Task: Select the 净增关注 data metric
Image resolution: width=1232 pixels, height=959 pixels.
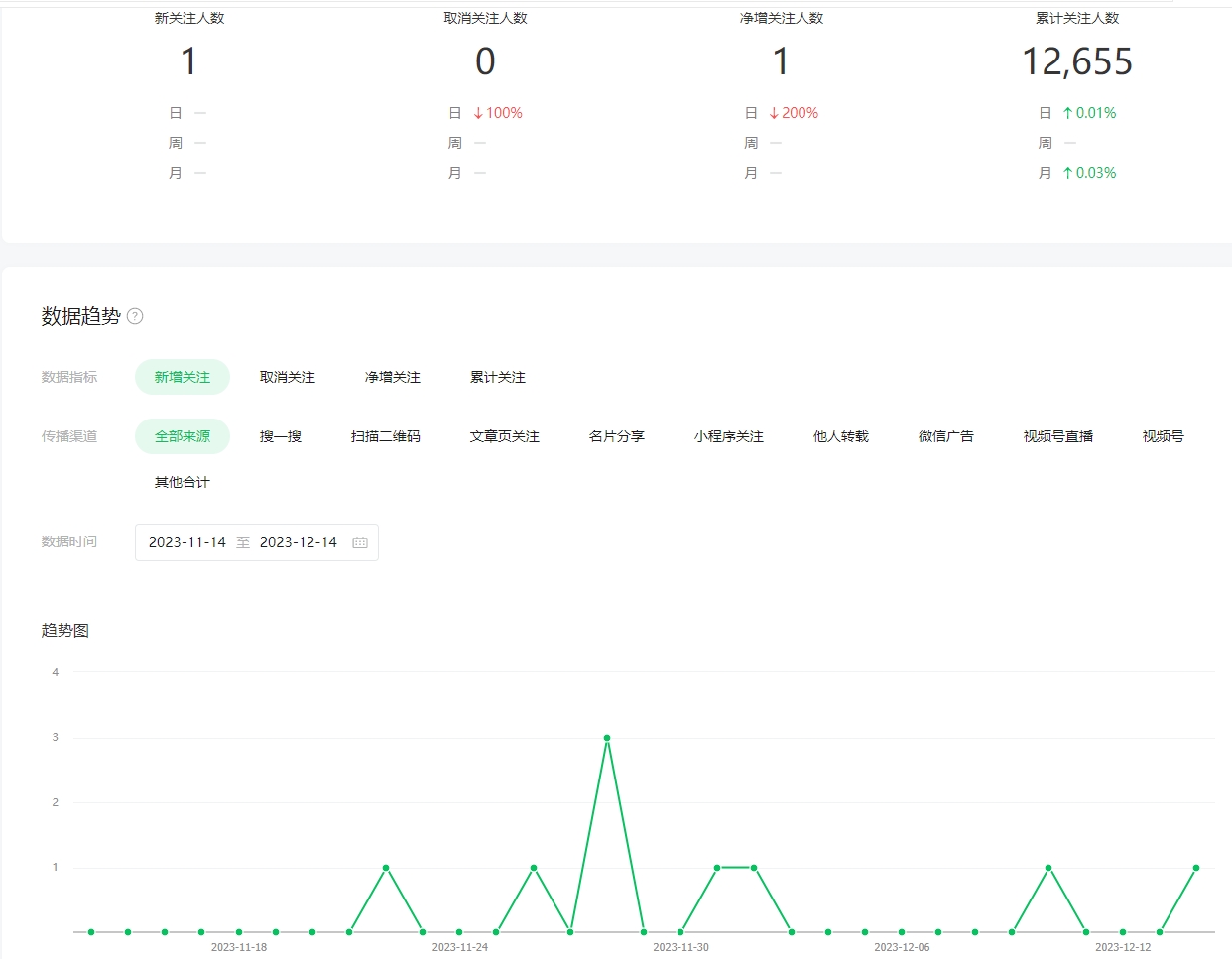Action: [393, 377]
